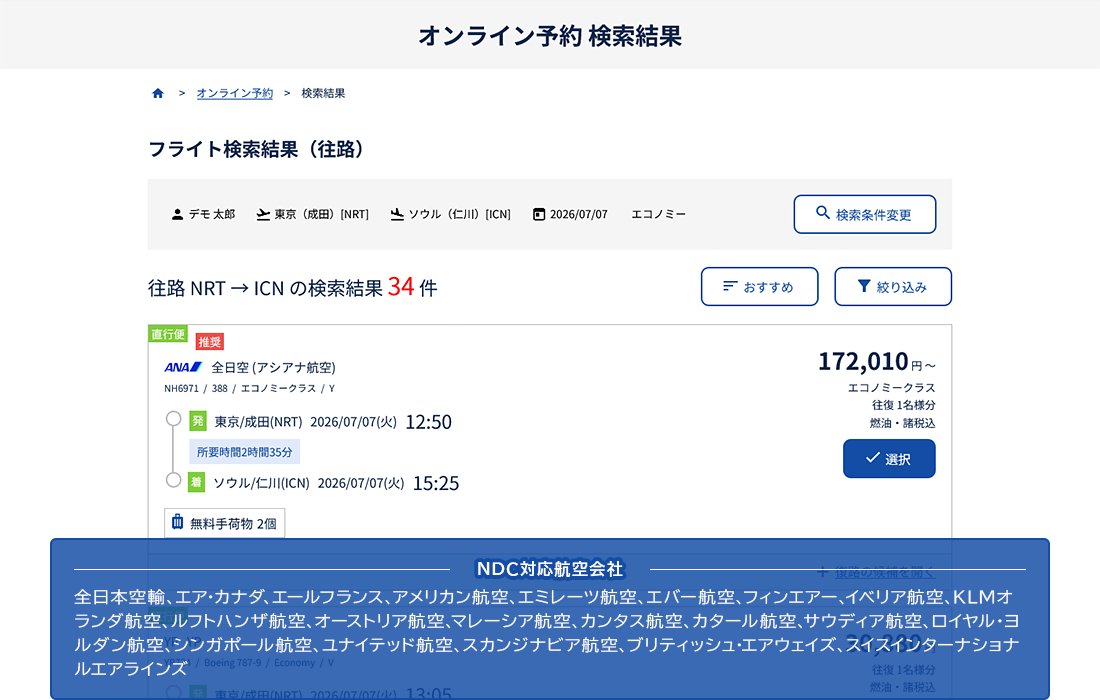Click the red 推奨 tag
Screen dimensions: 1100x700
point(210,342)
